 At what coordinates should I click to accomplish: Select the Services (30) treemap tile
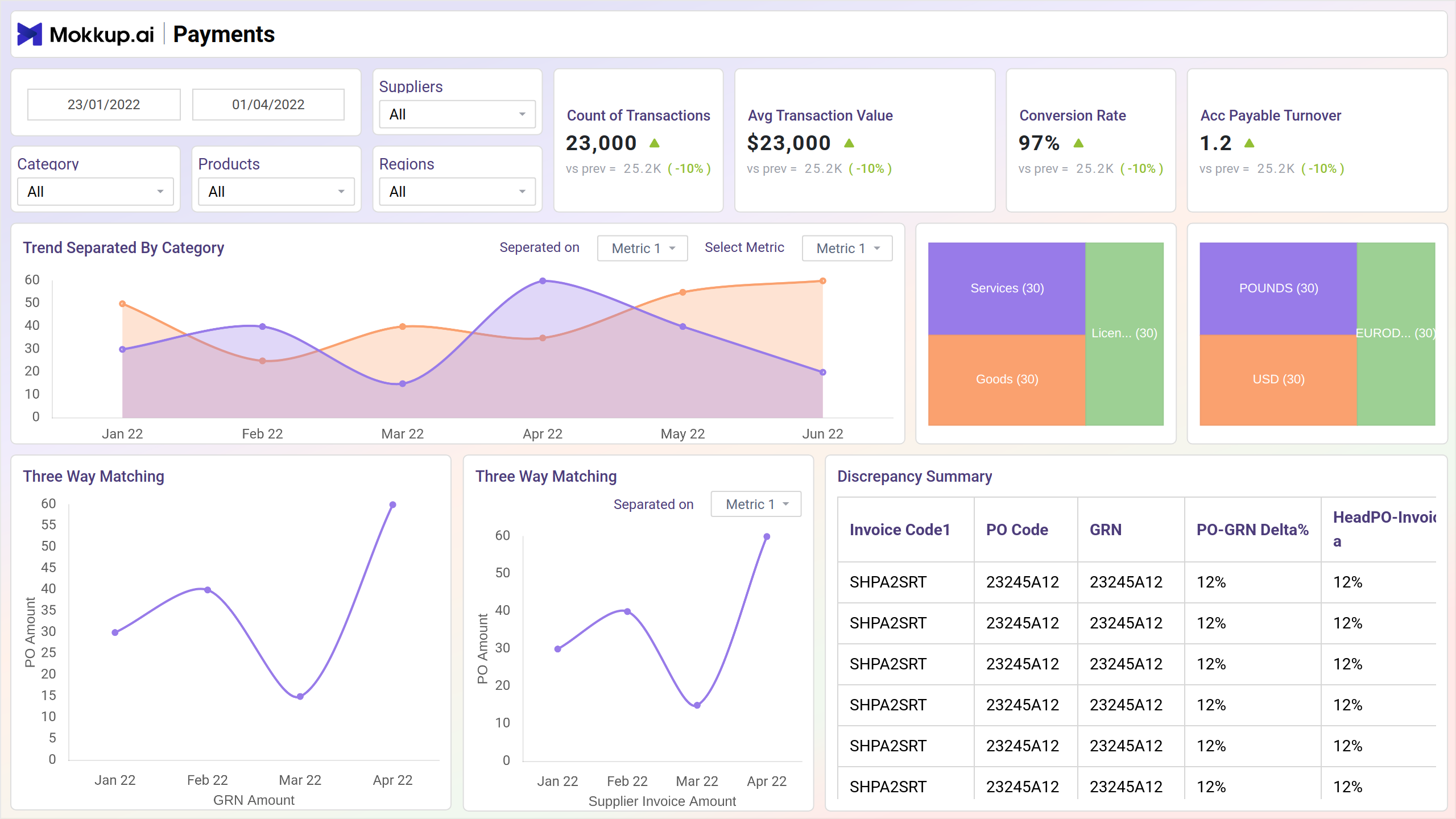tap(1007, 288)
